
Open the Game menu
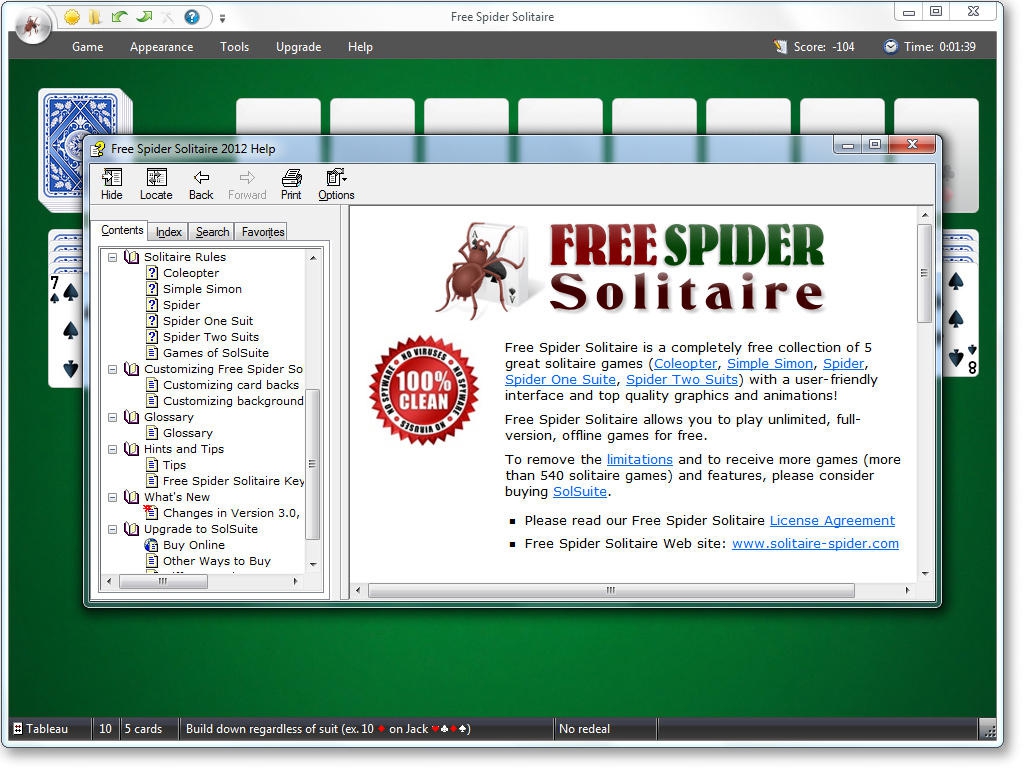point(88,47)
